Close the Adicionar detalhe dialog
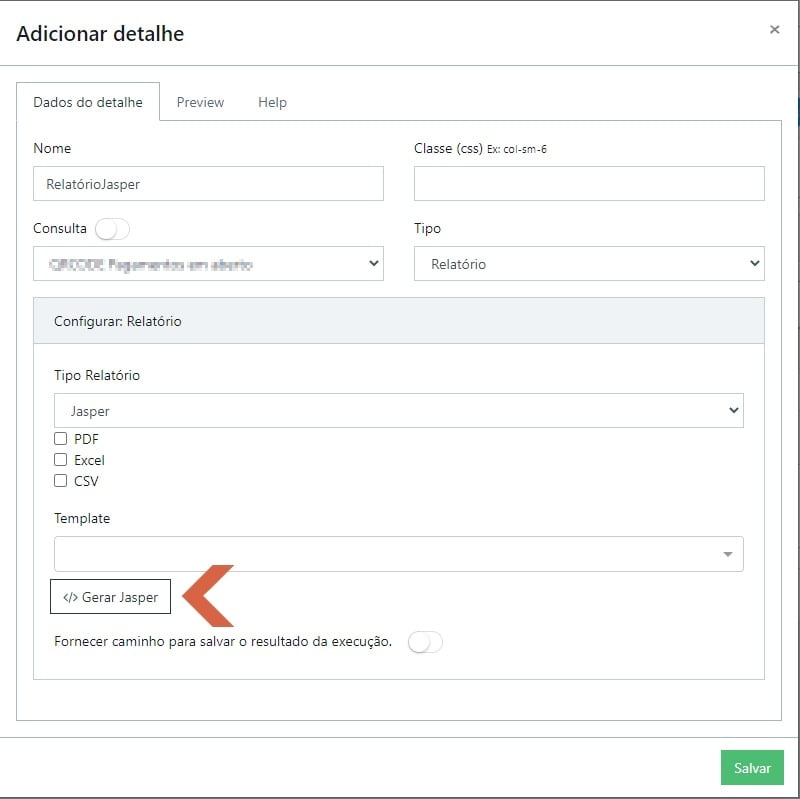Viewport: 800px width, 799px height. click(774, 30)
